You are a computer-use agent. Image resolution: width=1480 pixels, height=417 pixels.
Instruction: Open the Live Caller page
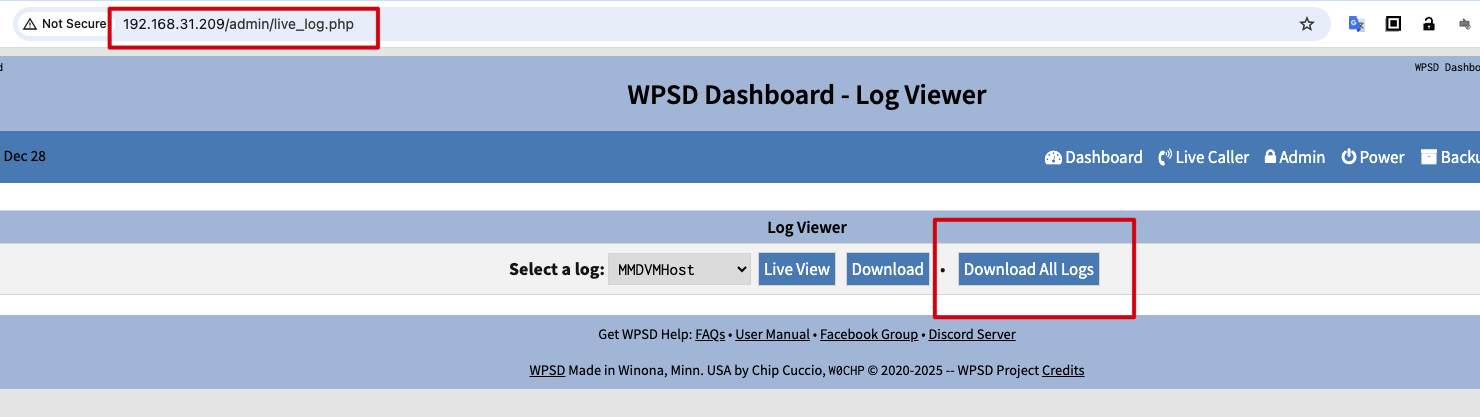(1203, 157)
